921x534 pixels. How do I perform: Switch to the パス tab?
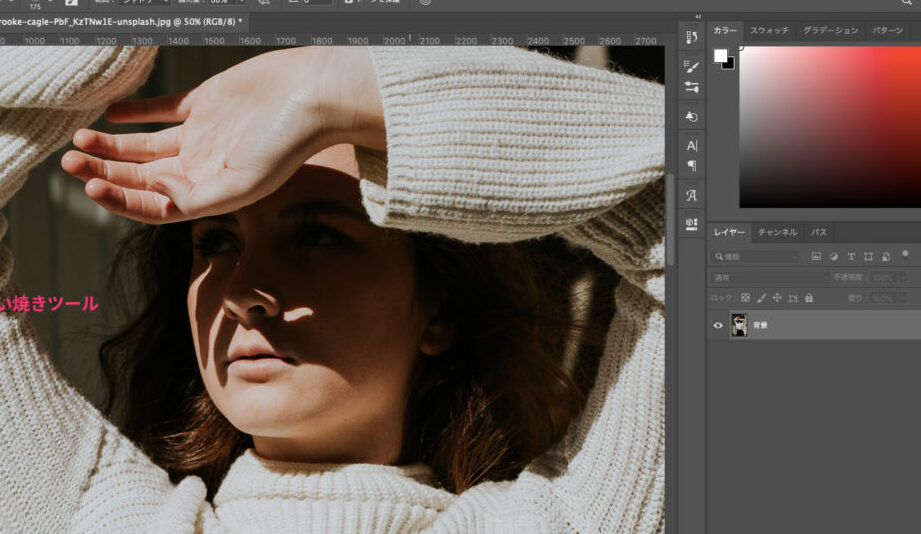pyautogui.click(x=819, y=232)
